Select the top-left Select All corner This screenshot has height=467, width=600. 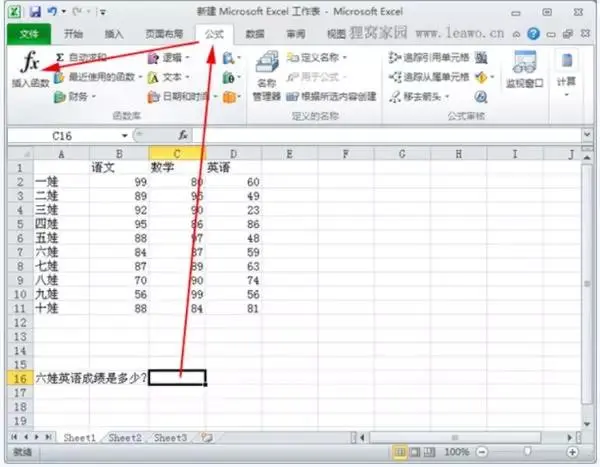[20, 153]
